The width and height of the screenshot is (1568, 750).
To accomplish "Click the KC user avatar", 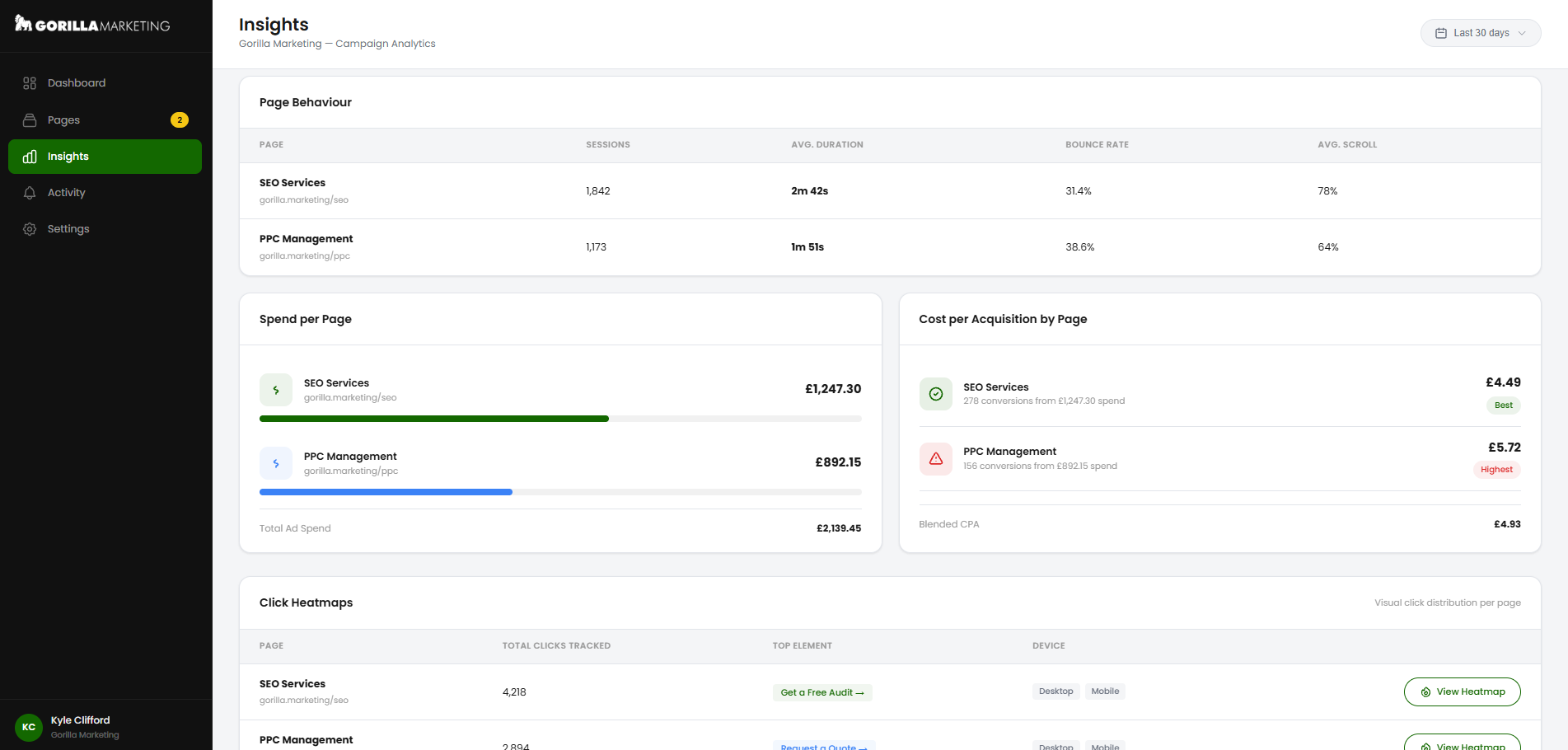I will [x=29, y=727].
